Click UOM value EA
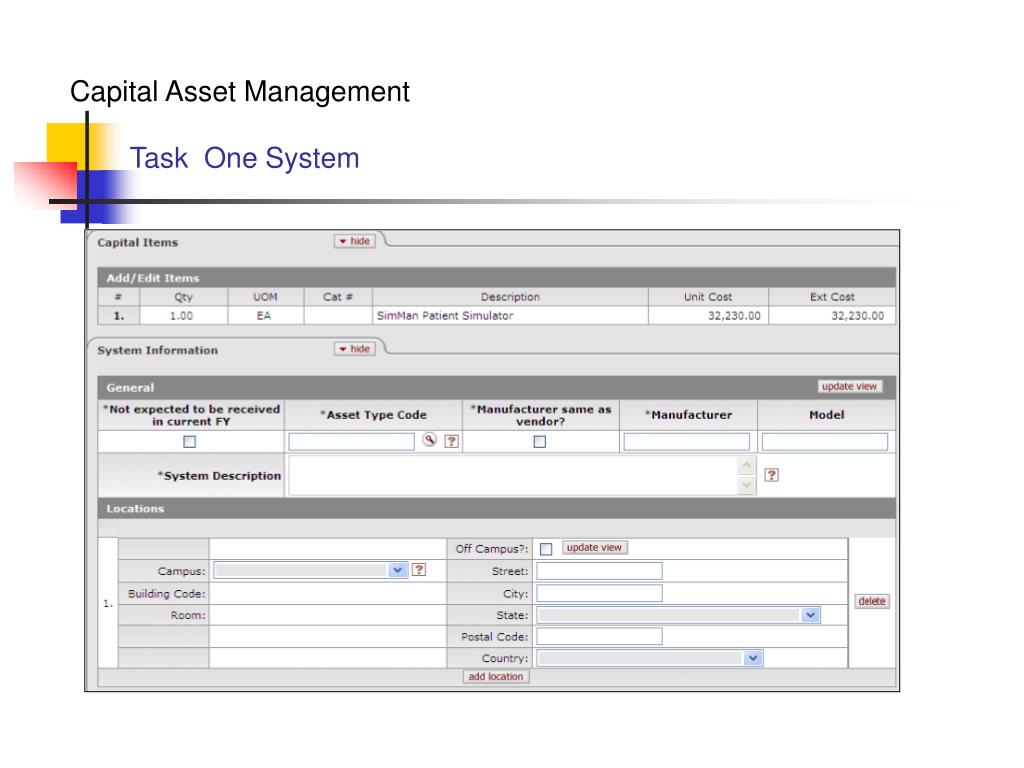The height and width of the screenshot is (768, 1024). (x=264, y=315)
